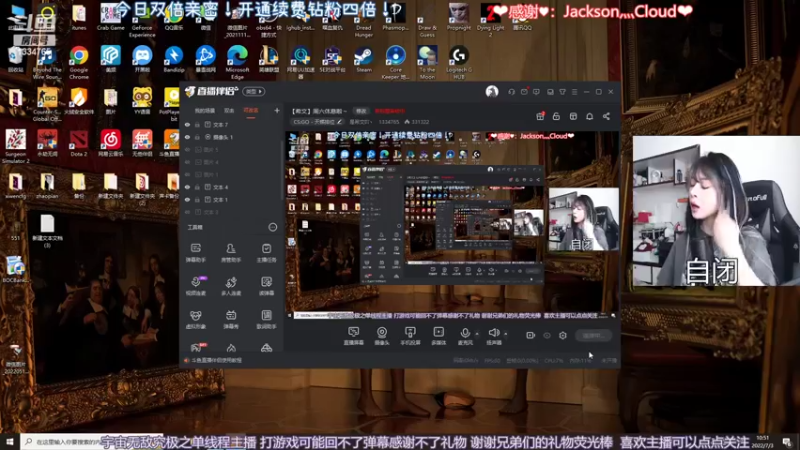
Task: Click the record video icon in bottom bar
Action: click(x=530, y=335)
